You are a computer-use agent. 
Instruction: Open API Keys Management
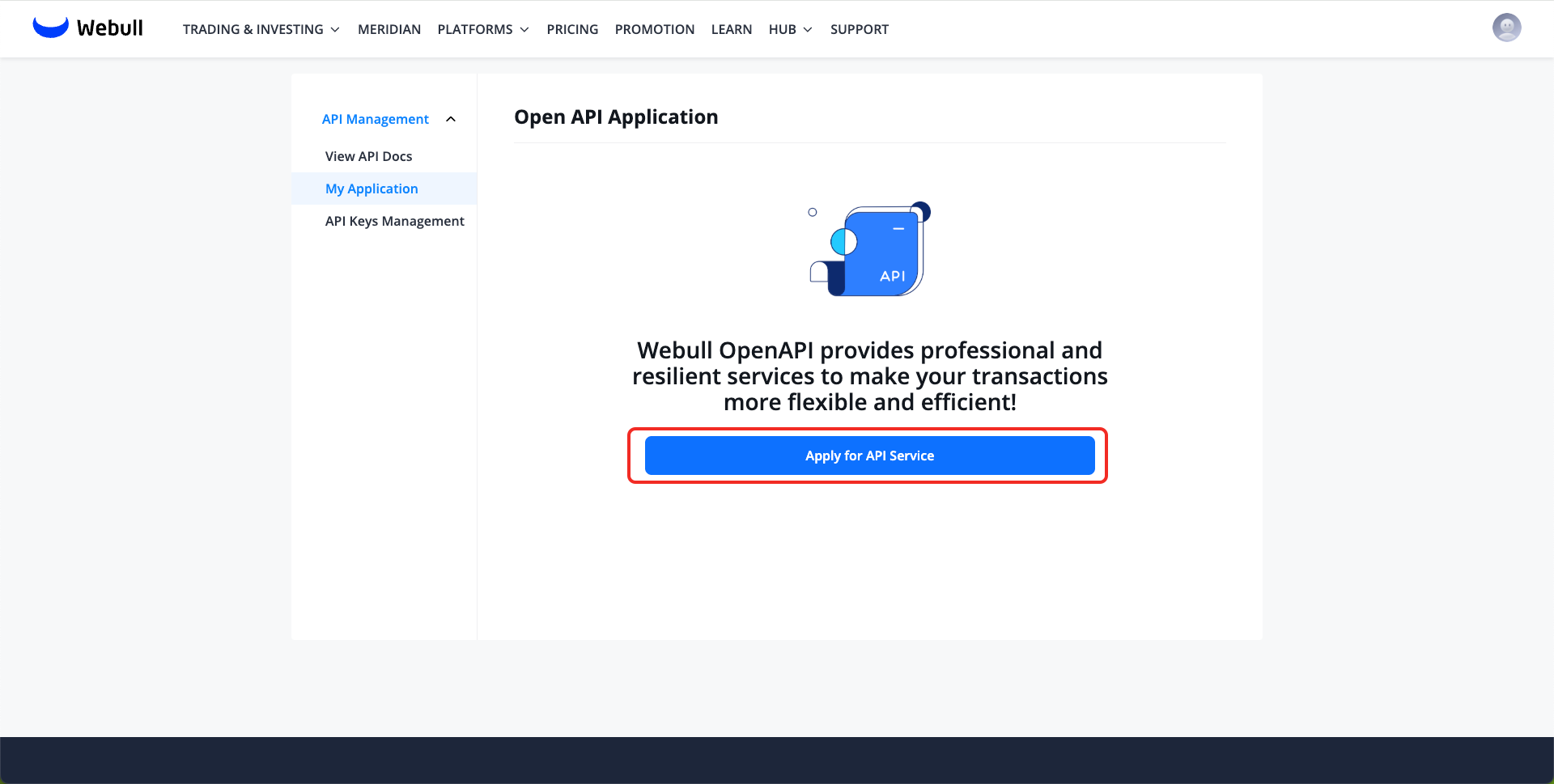coord(395,221)
